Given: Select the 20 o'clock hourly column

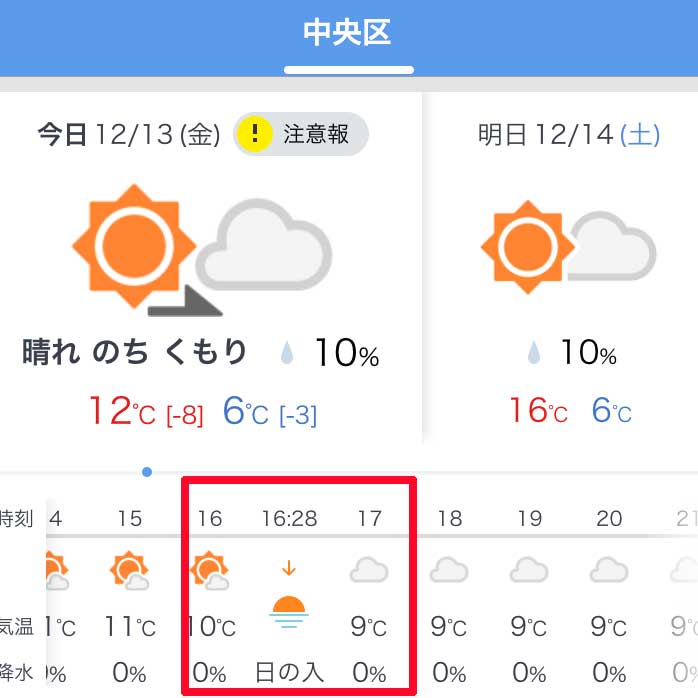Looking at the screenshot, I should click(609, 597).
